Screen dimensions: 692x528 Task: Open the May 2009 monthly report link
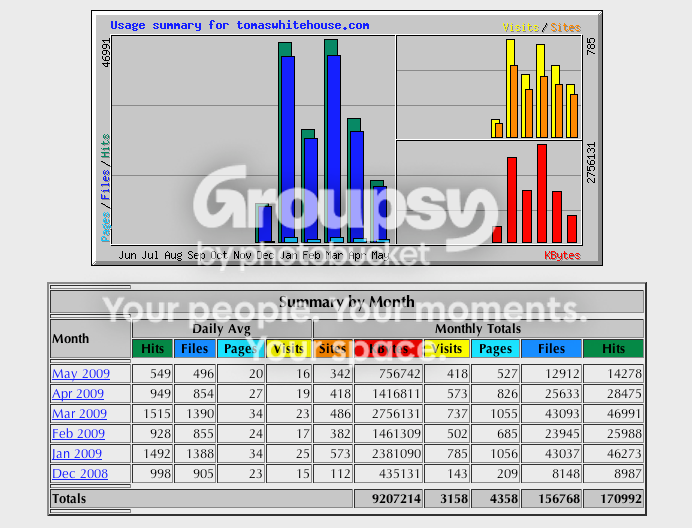click(x=81, y=373)
